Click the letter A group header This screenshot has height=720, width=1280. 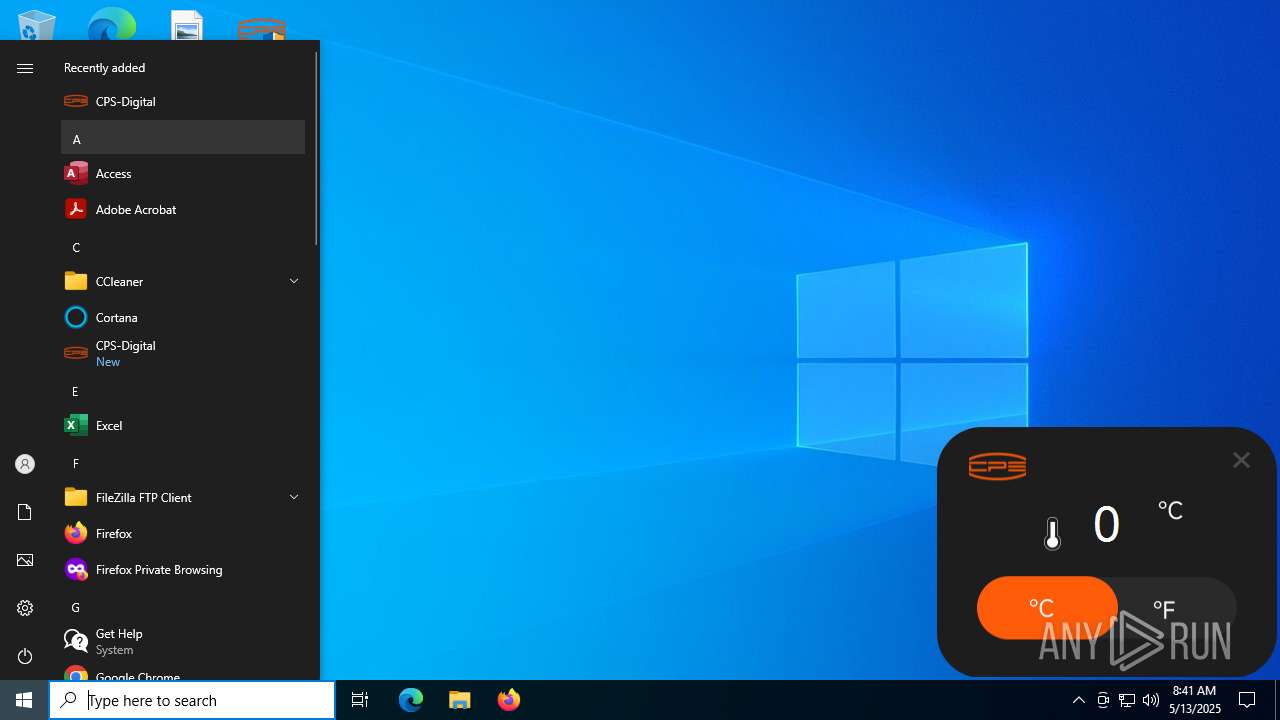183,138
